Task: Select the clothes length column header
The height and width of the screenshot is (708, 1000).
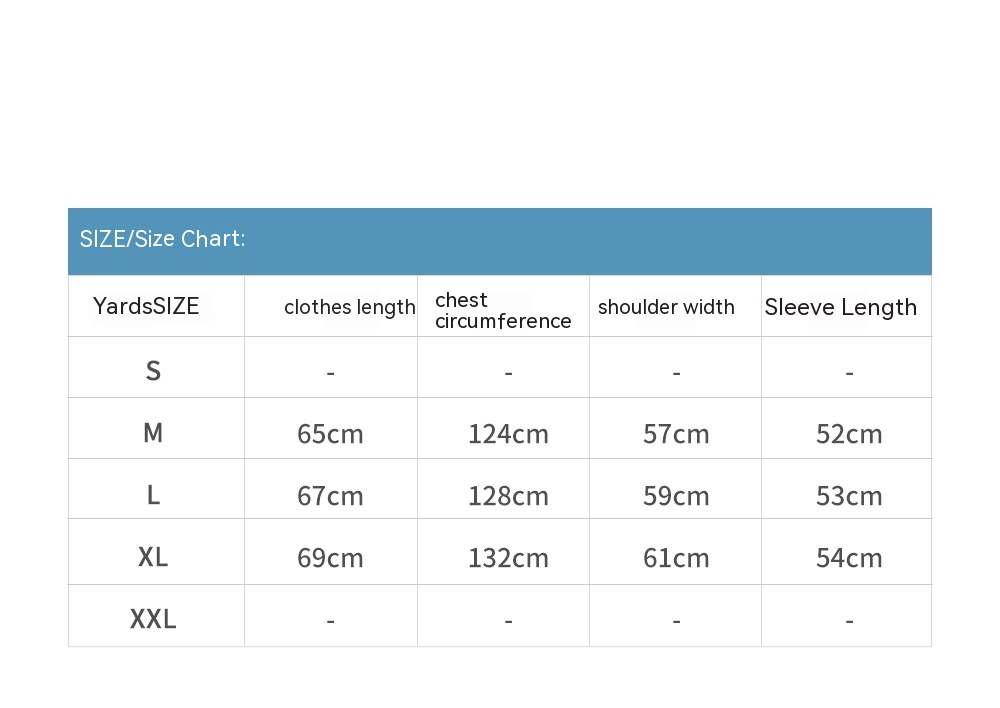Action: 349,308
